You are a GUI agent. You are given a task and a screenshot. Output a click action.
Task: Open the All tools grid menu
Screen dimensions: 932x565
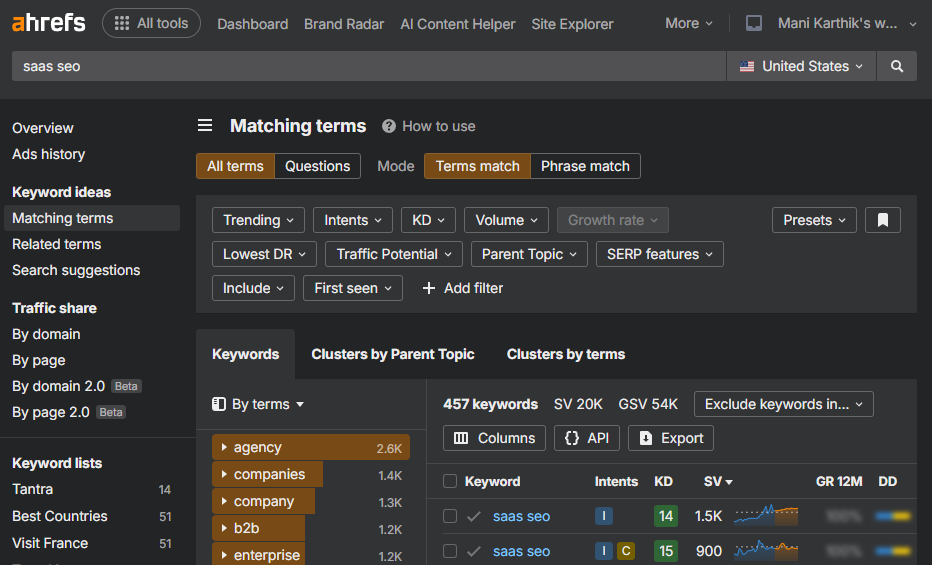[x=152, y=23]
